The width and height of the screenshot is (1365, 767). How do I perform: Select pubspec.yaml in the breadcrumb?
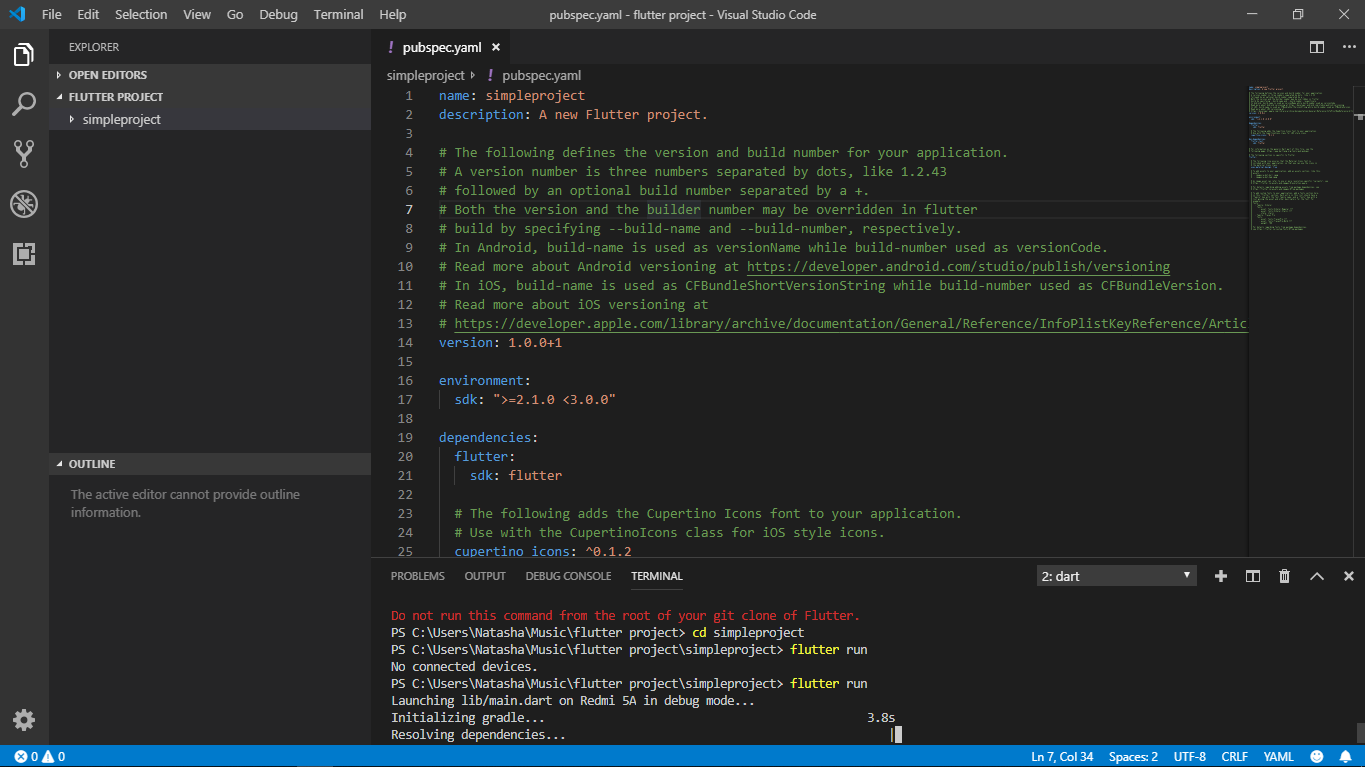[541, 75]
